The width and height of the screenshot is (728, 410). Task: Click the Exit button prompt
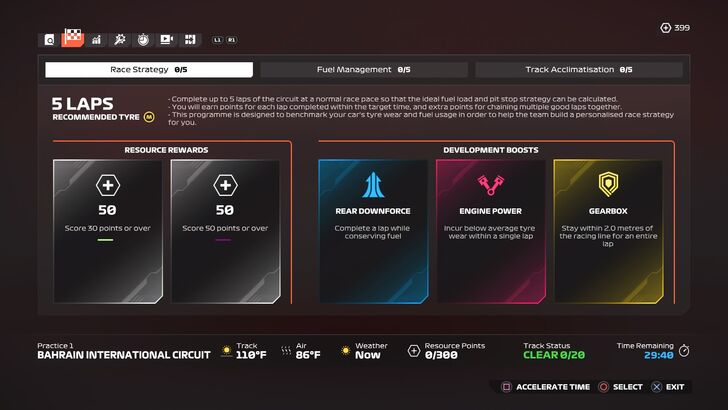click(x=668, y=387)
